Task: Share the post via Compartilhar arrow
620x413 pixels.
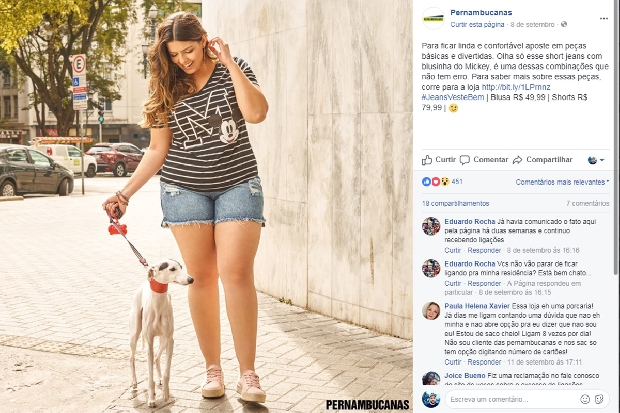Action: pyautogui.click(x=542, y=160)
